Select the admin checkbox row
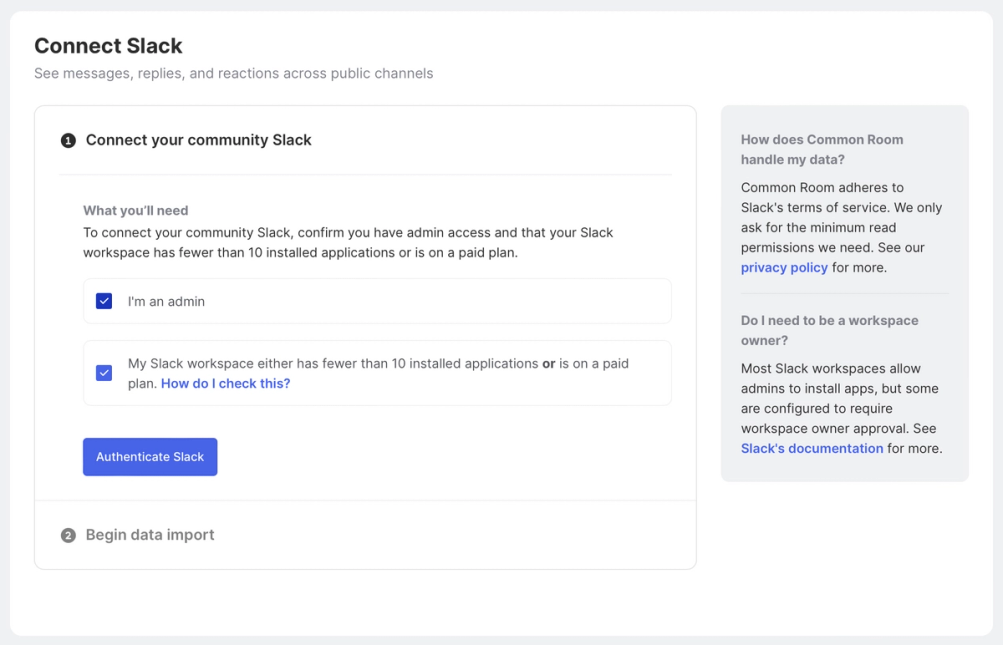The height and width of the screenshot is (645, 1003). point(376,300)
